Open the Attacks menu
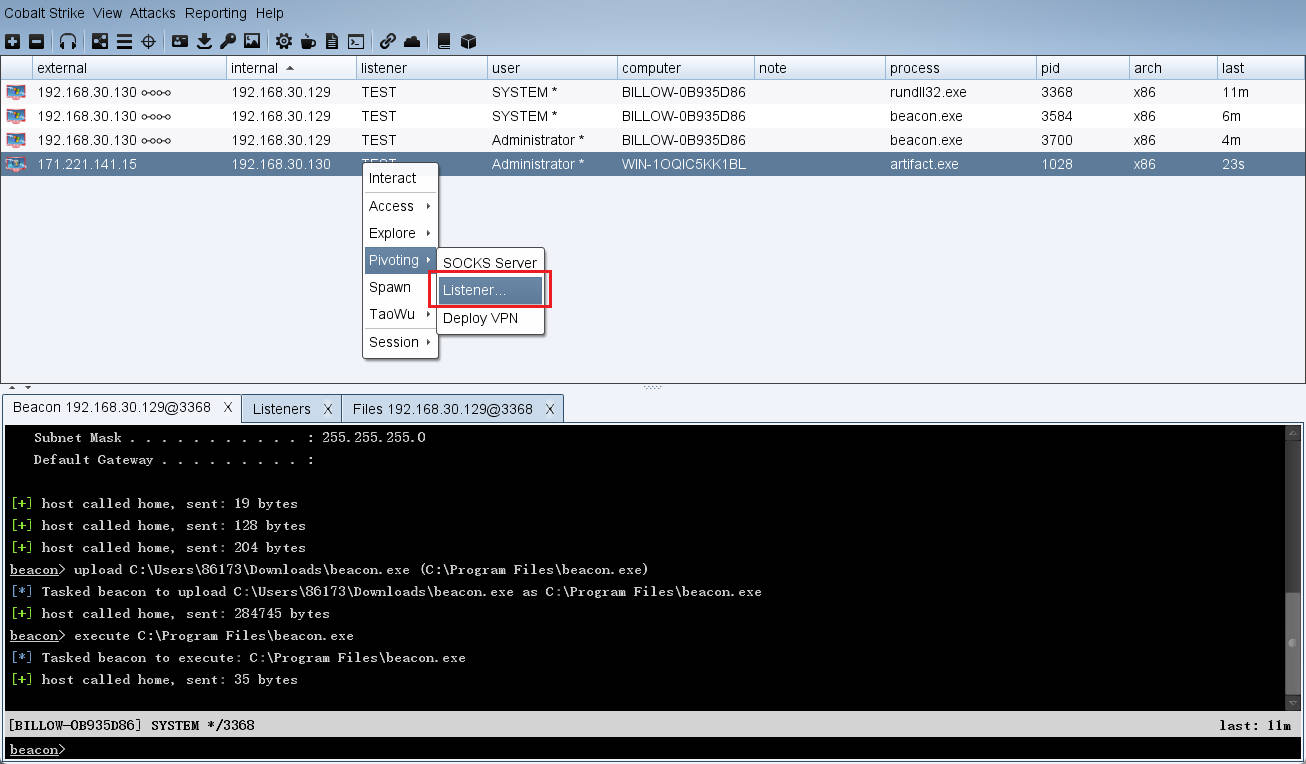This screenshot has width=1306, height=764. tap(153, 13)
